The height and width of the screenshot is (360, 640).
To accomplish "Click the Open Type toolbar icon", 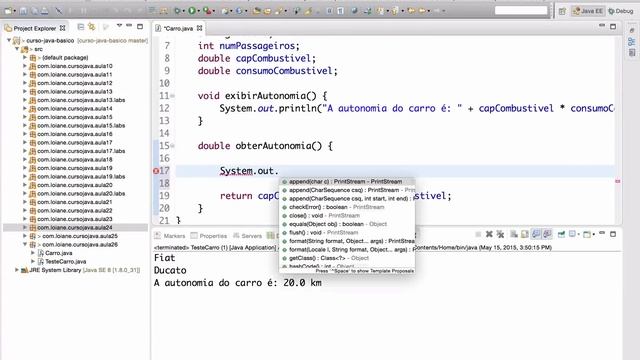I will click(x=256, y=11).
